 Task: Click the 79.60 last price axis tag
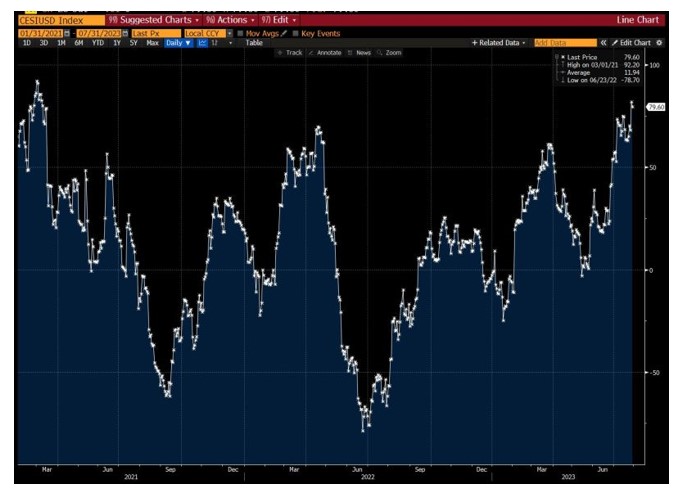coord(656,107)
